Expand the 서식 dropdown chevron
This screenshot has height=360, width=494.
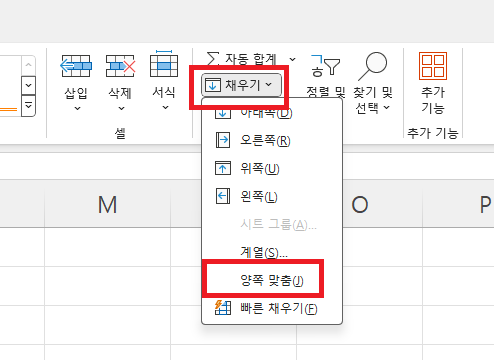click(x=165, y=108)
